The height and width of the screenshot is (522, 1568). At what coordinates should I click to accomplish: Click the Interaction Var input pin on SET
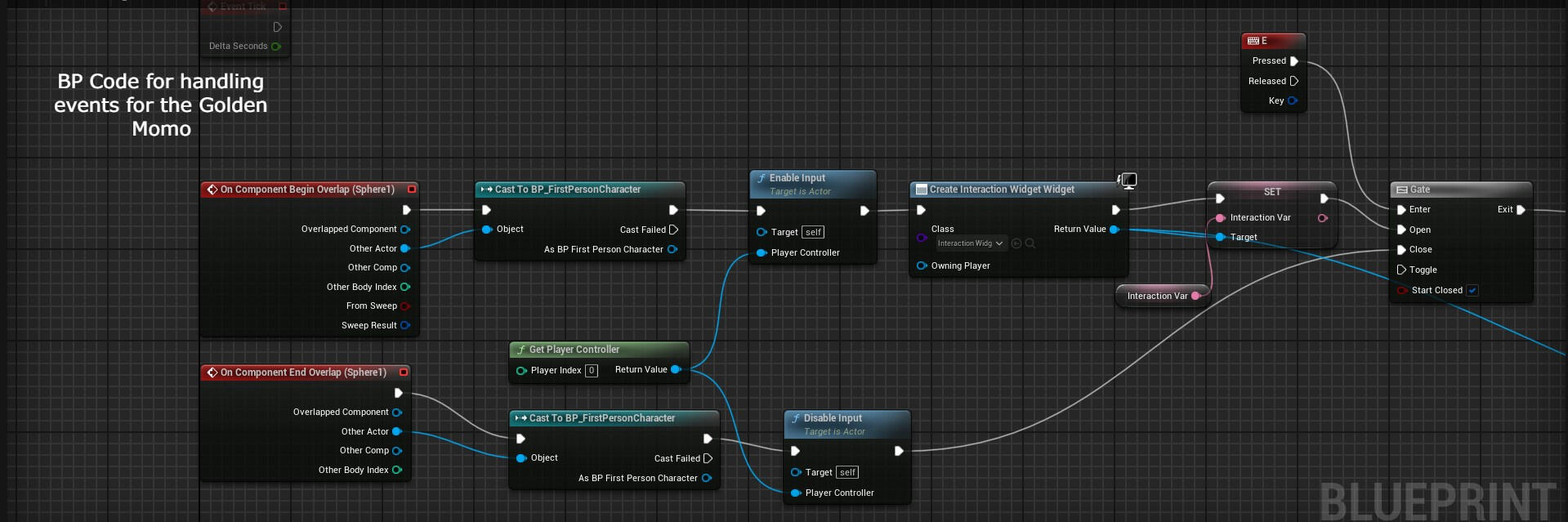click(1220, 218)
